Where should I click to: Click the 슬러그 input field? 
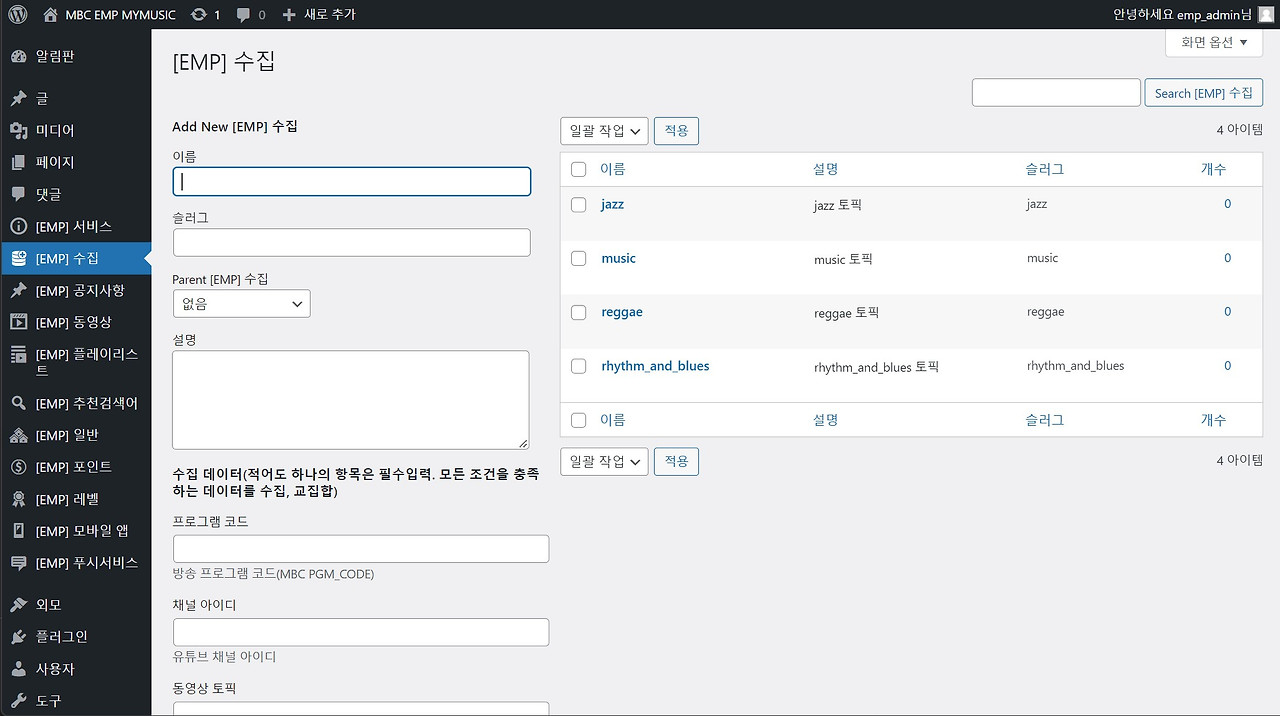coord(351,242)
